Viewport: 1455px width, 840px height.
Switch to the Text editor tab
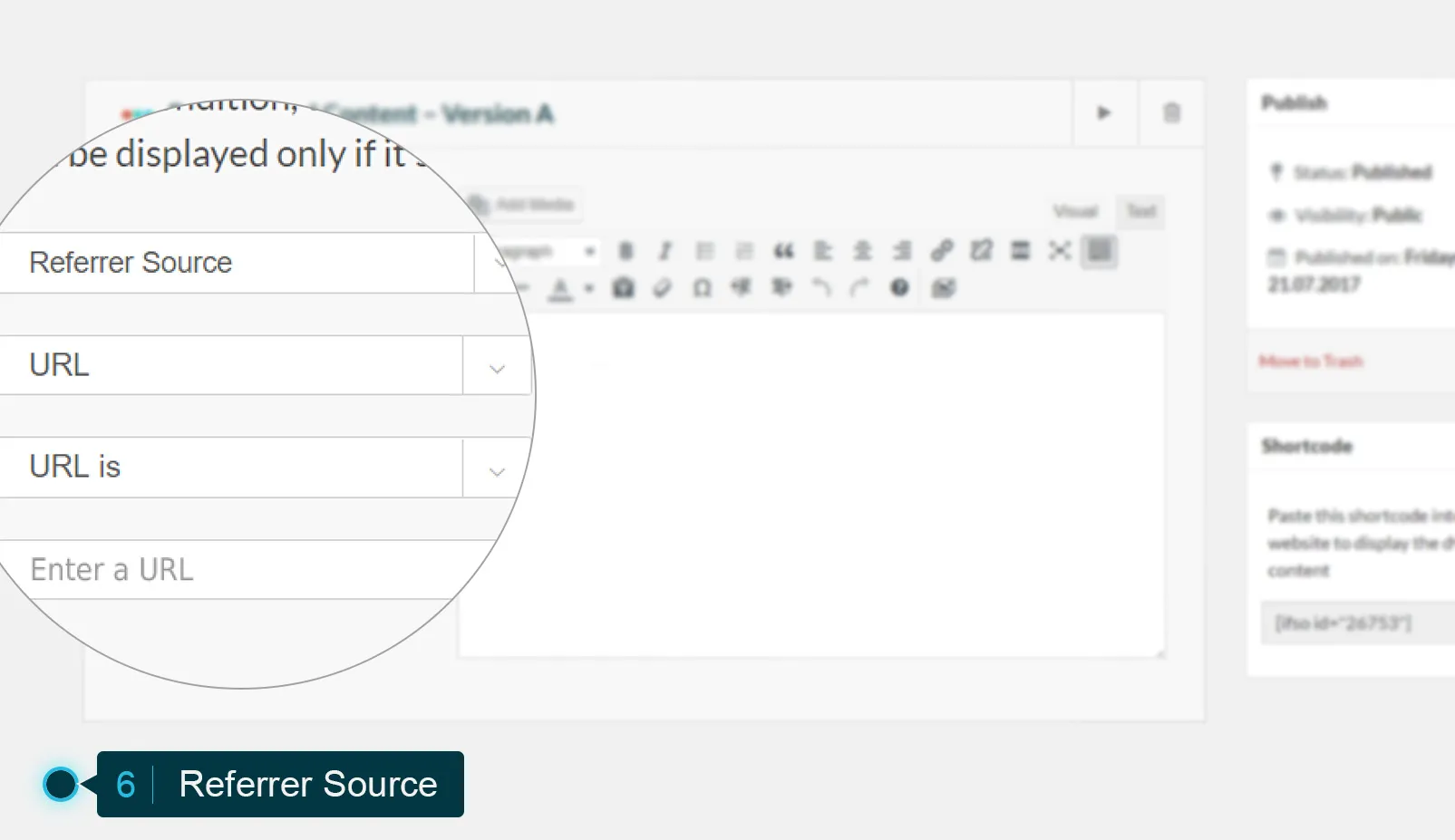[1140, 211]
